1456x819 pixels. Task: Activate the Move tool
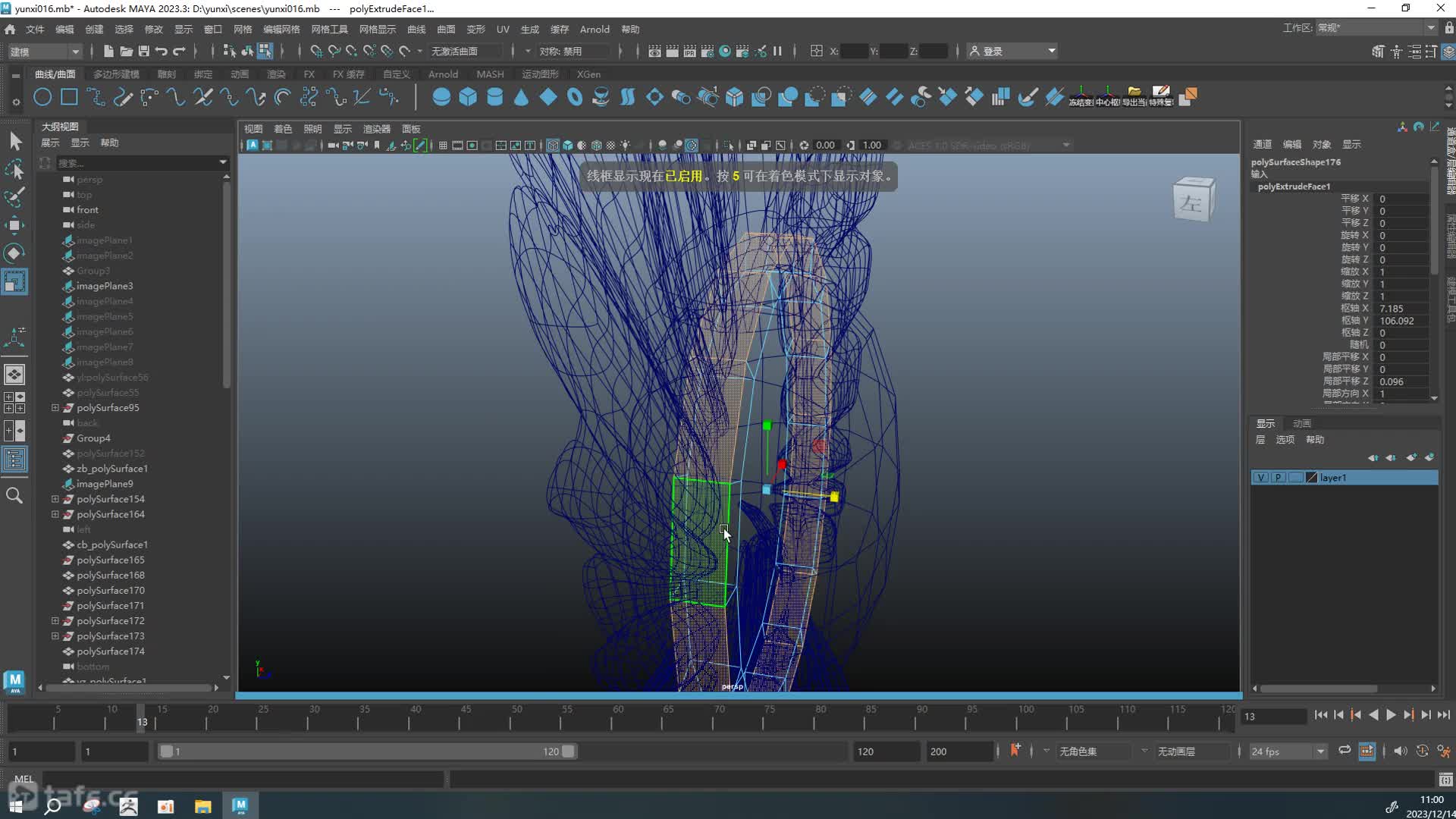[x=15, y=225]
